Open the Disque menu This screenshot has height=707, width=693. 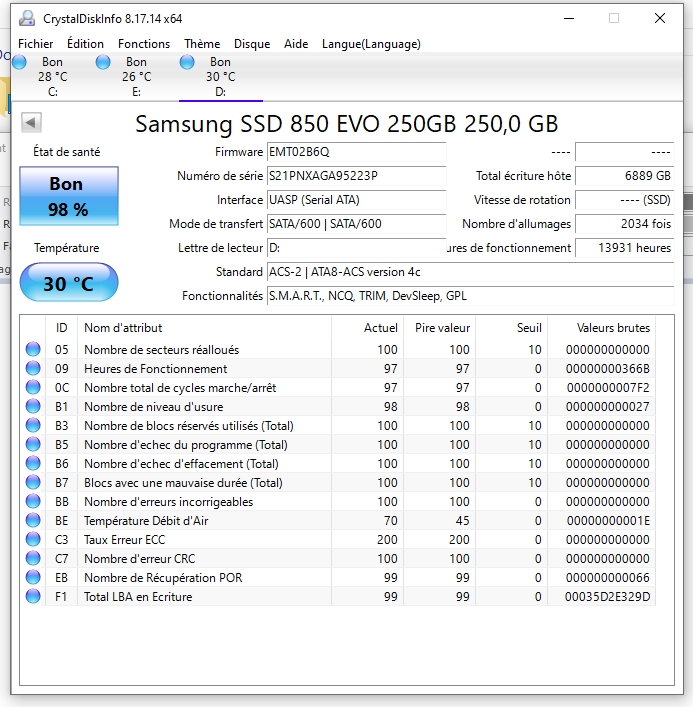(252, 44)
